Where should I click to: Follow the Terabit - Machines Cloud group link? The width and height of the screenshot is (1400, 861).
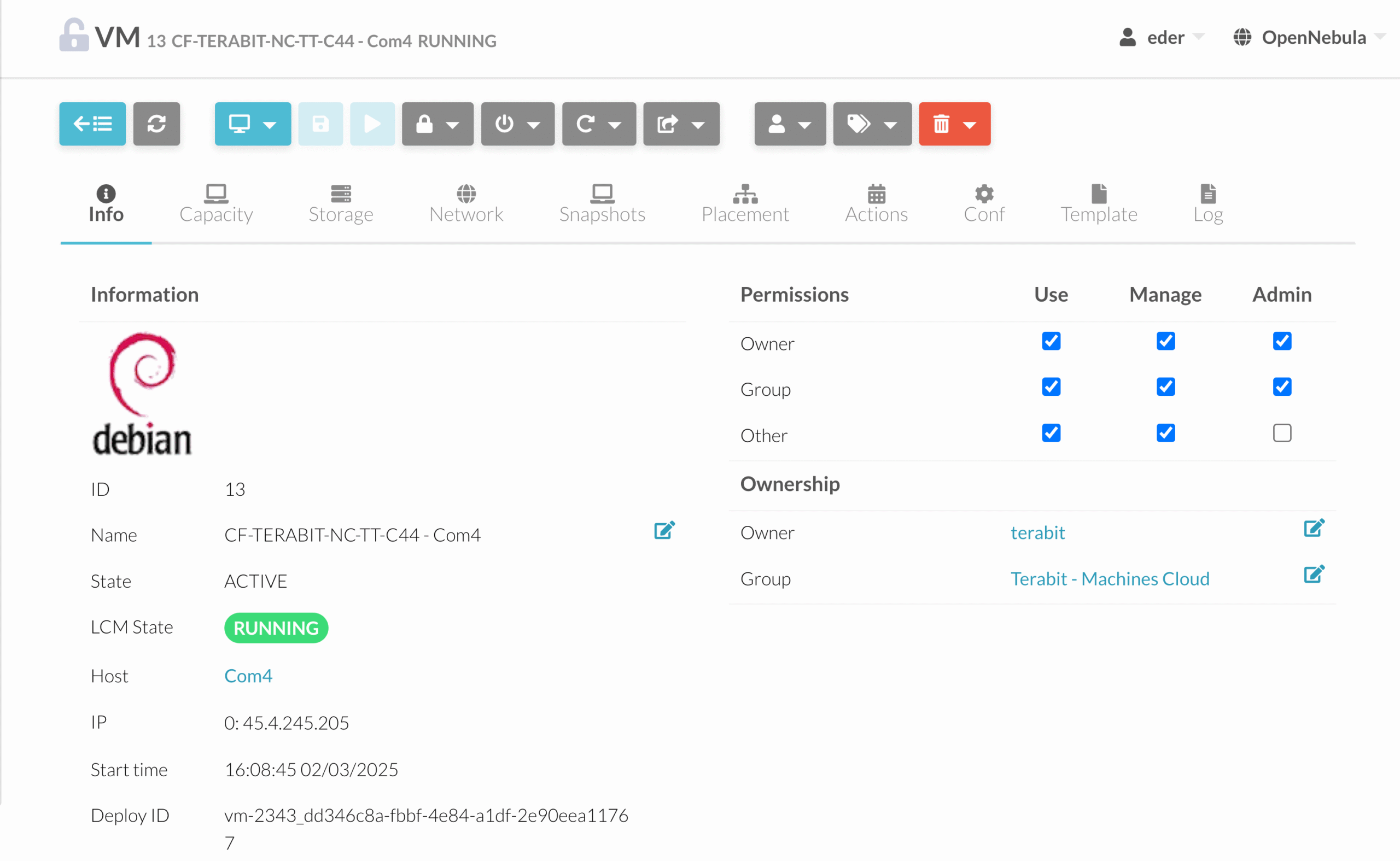pyautogui.click(x=1110, y=578)
